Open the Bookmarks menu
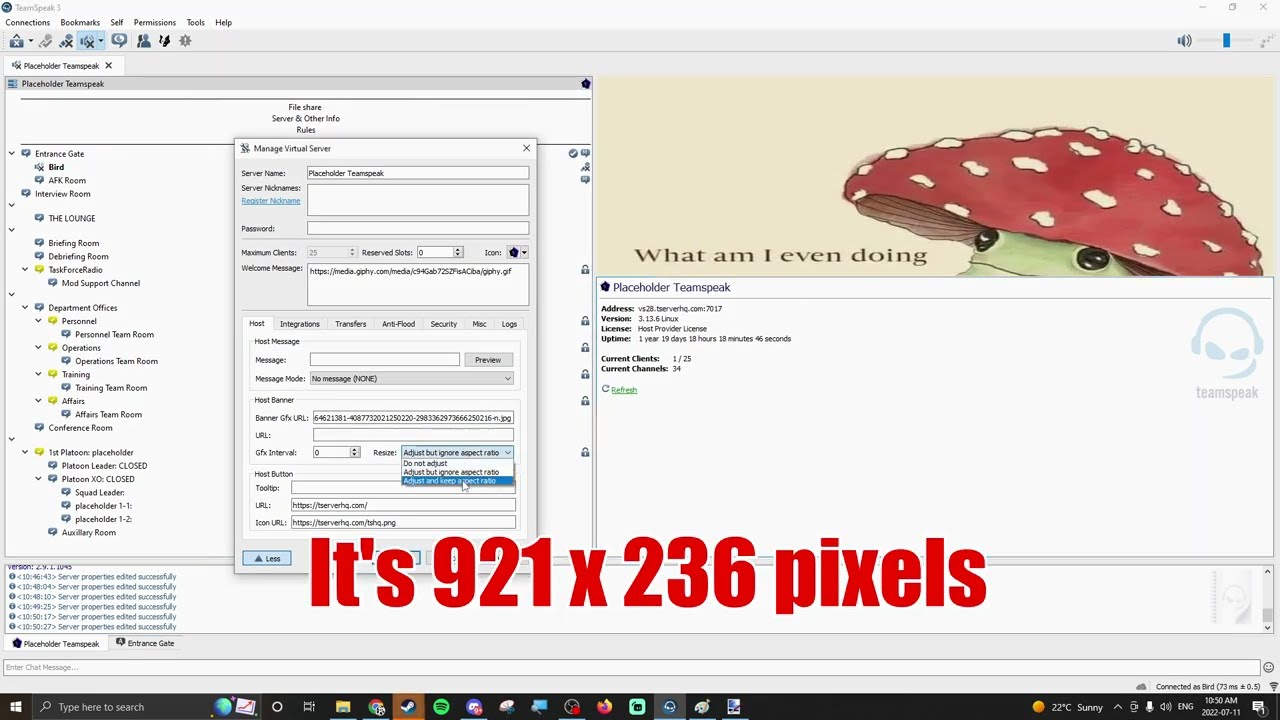Image resolution: width=1280 pixels, height=720 pixels. [x=80, y=22]
